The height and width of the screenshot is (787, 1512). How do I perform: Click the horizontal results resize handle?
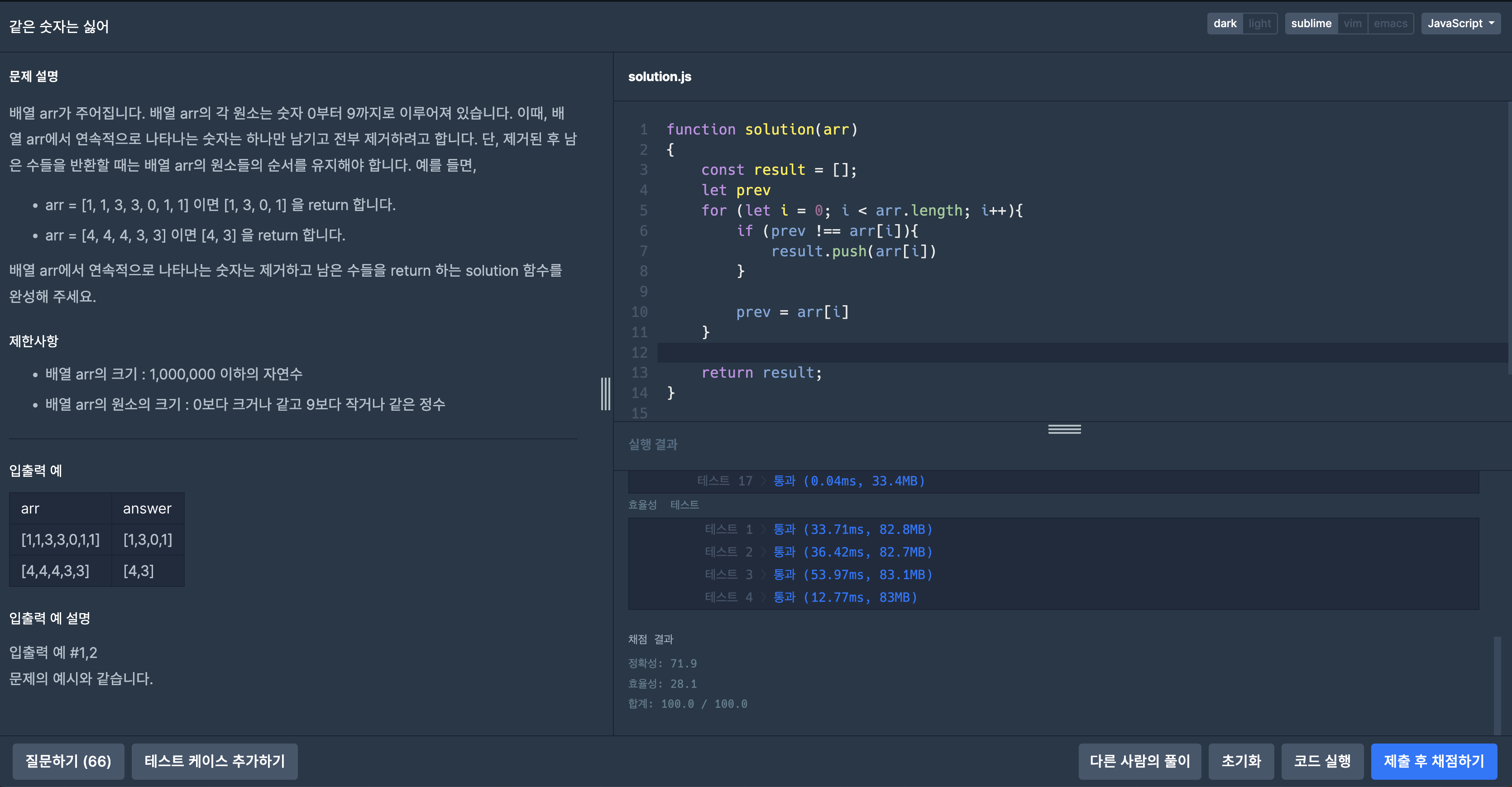coord(1064,429)
